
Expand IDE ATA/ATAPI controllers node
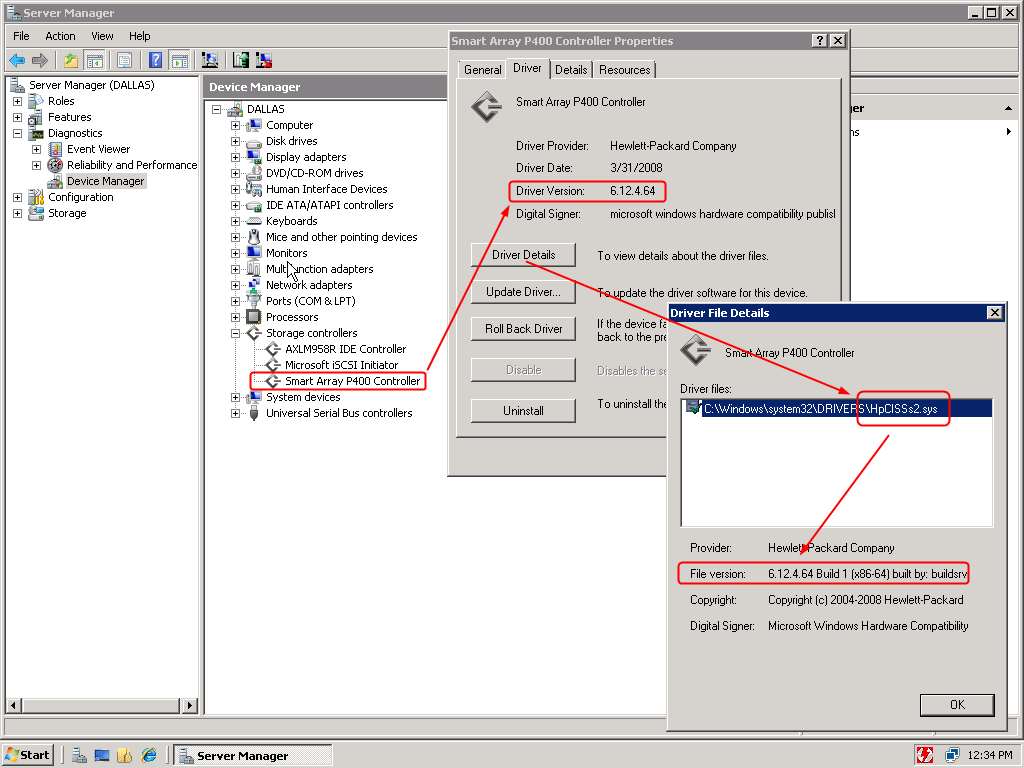[x=235, y=205]
